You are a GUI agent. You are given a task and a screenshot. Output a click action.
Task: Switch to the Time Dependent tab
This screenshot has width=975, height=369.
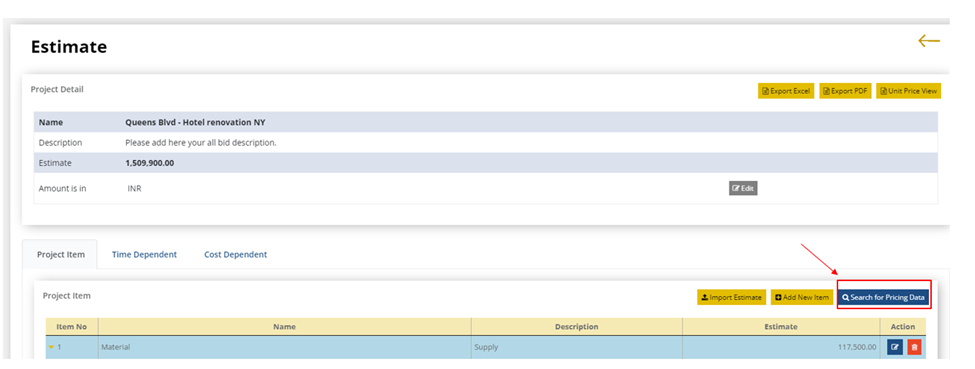click(x=144, y=255)
